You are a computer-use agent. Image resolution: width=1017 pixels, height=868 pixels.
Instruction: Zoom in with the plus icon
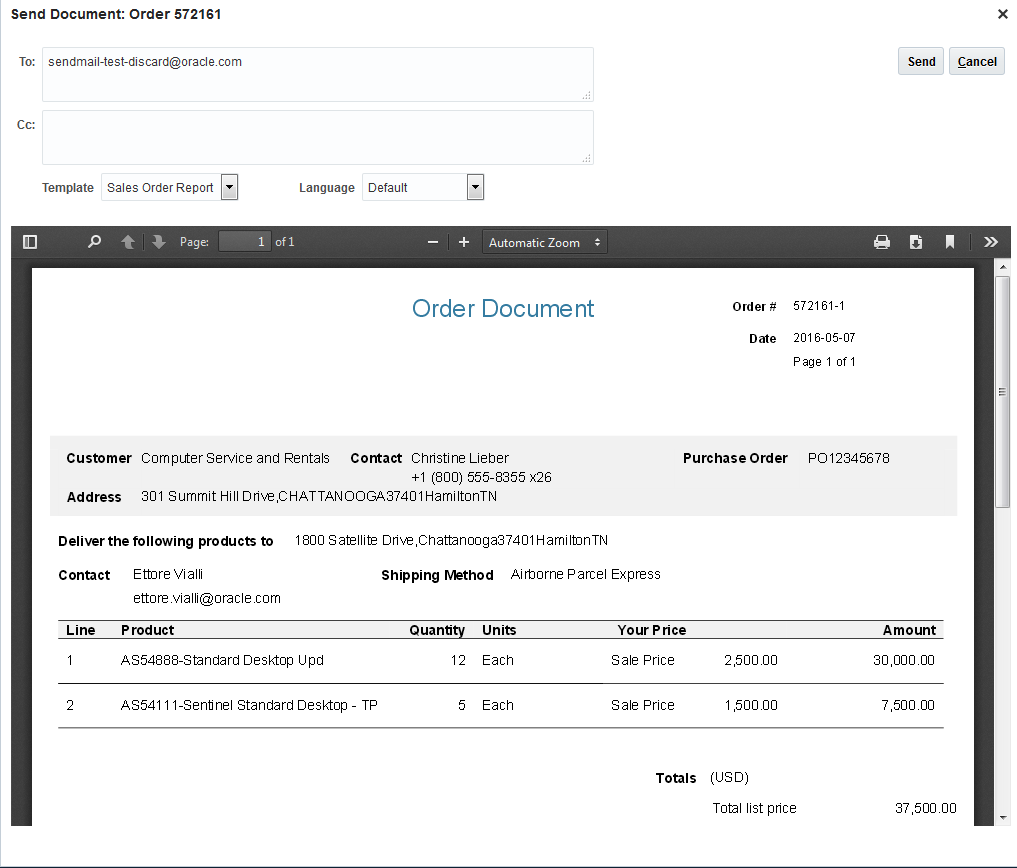pos(464,242)
